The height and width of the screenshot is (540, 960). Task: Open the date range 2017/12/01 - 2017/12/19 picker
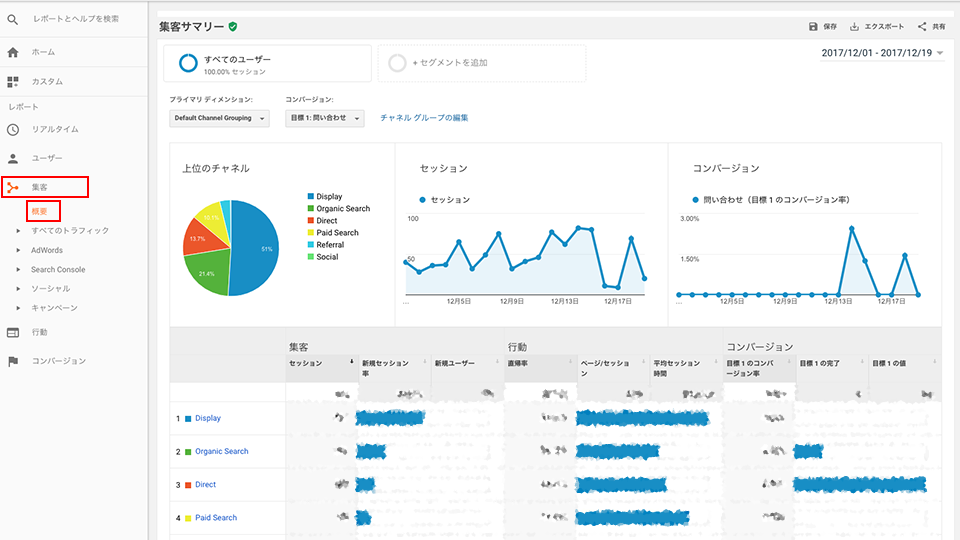tap(882, 53)
